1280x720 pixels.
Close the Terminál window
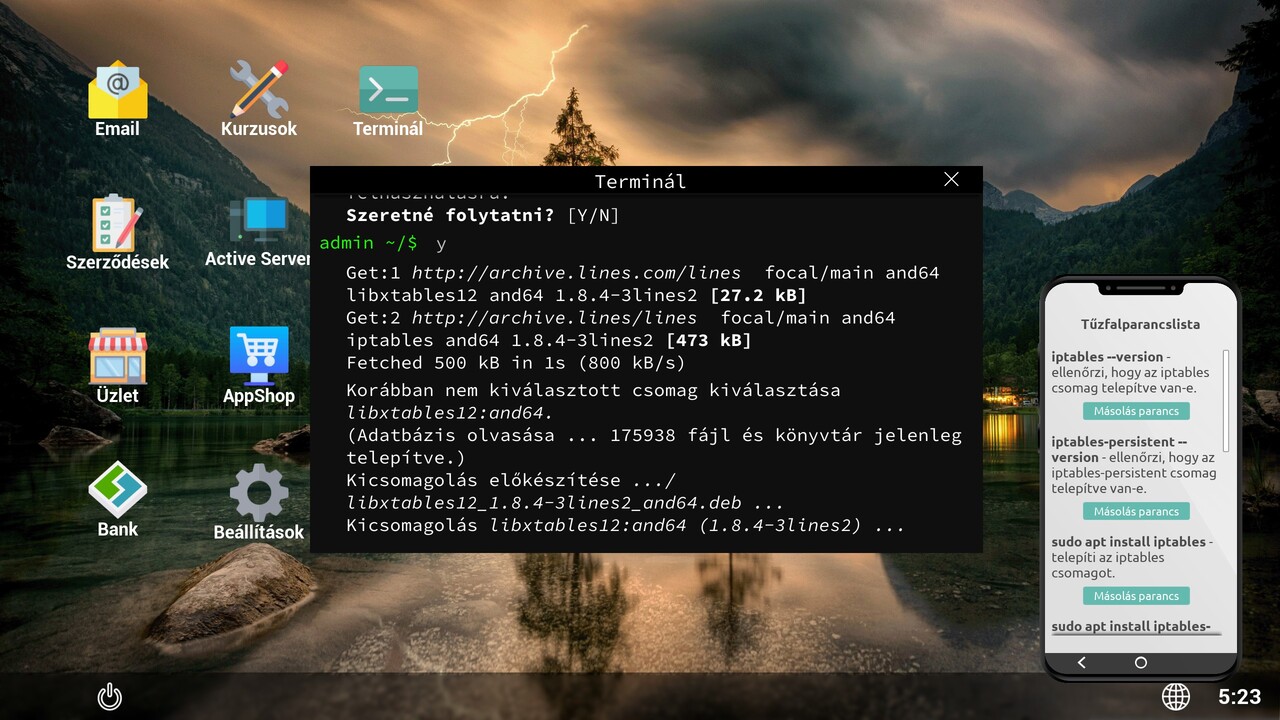[x=951, y=179]
